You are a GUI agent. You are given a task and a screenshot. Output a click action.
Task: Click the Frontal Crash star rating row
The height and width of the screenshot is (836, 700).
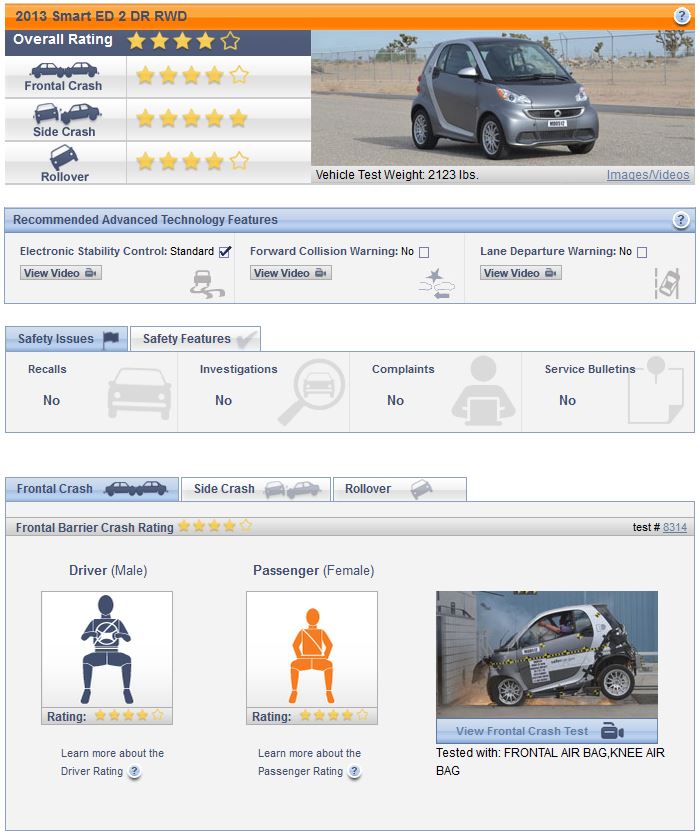192,75
